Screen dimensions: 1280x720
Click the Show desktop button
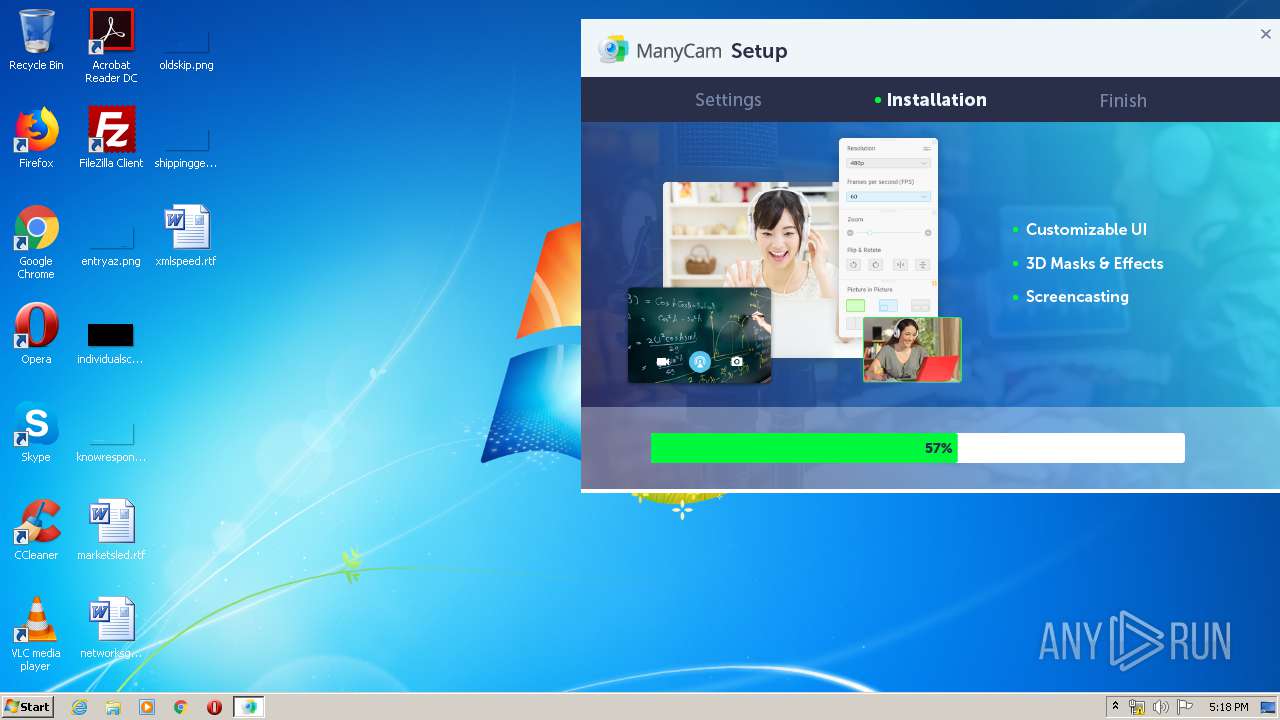click(1269, 707)
